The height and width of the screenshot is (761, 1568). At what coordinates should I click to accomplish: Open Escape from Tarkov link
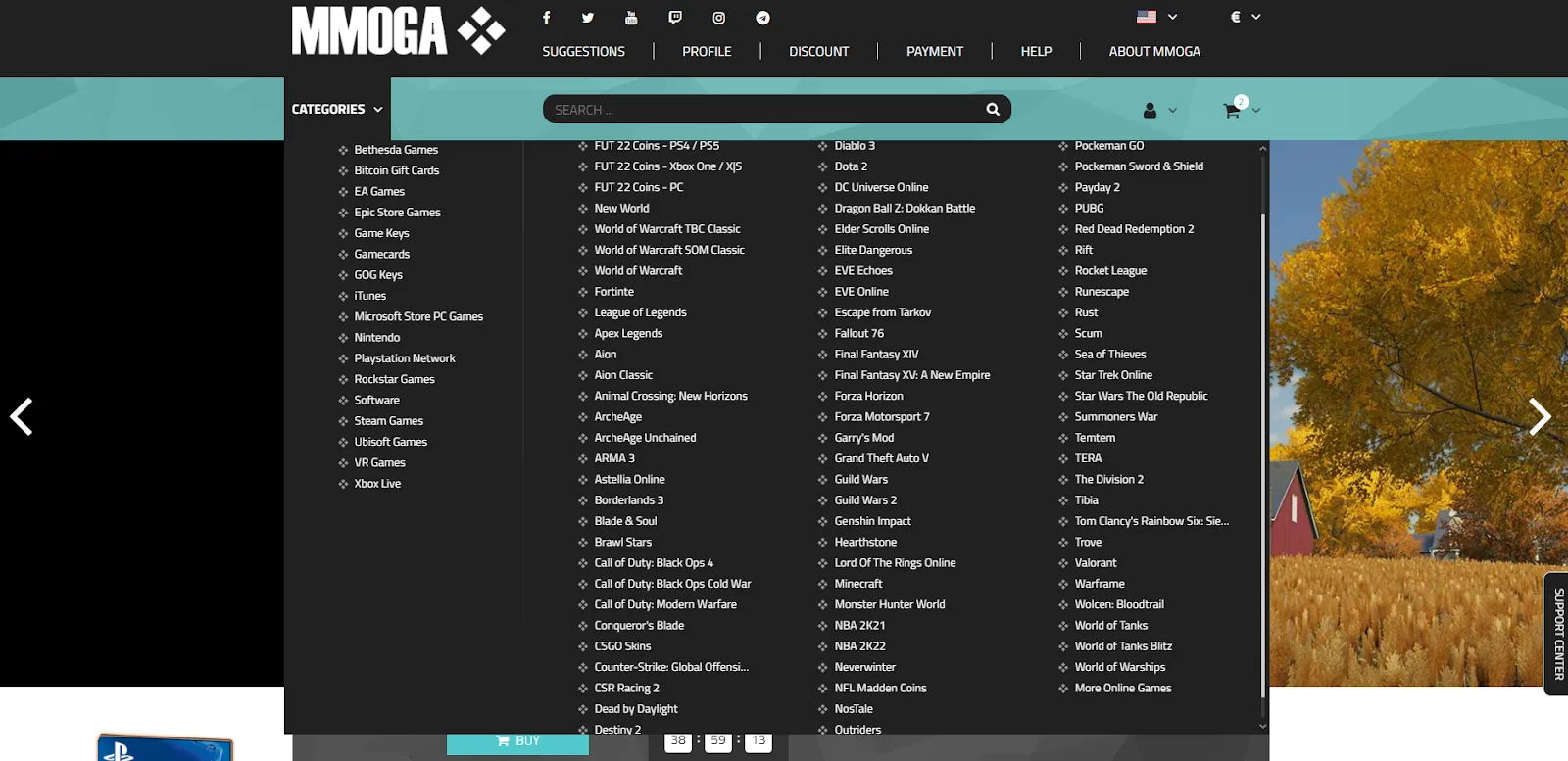point(882,312)
